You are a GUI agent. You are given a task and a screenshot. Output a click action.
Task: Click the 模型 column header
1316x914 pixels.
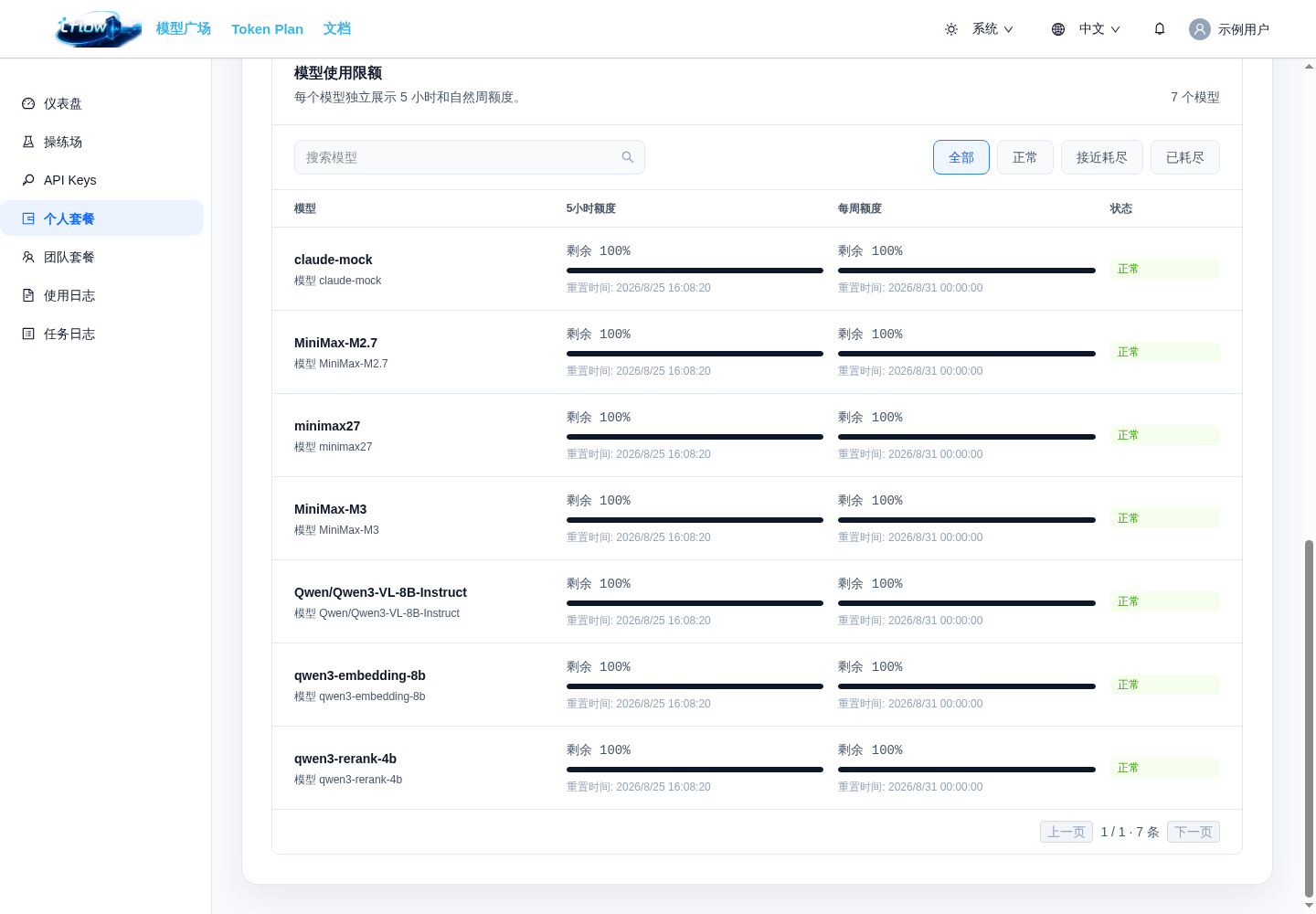(305, 208)
